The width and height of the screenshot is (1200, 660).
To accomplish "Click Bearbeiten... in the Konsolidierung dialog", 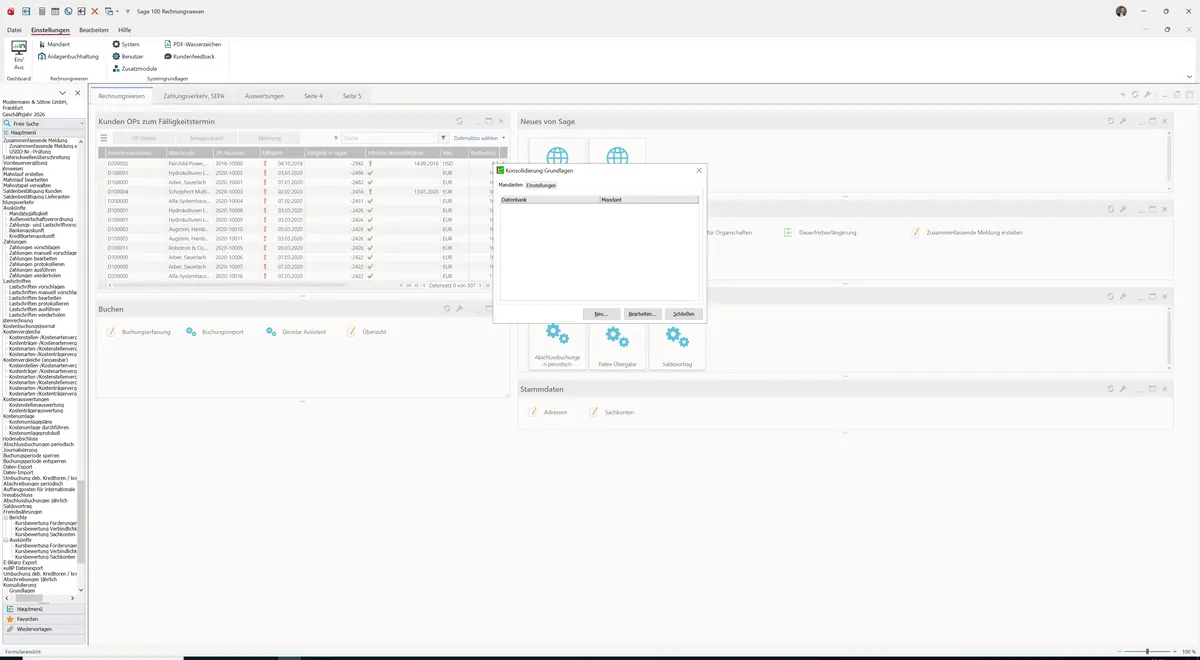I will tap(642, 314).
